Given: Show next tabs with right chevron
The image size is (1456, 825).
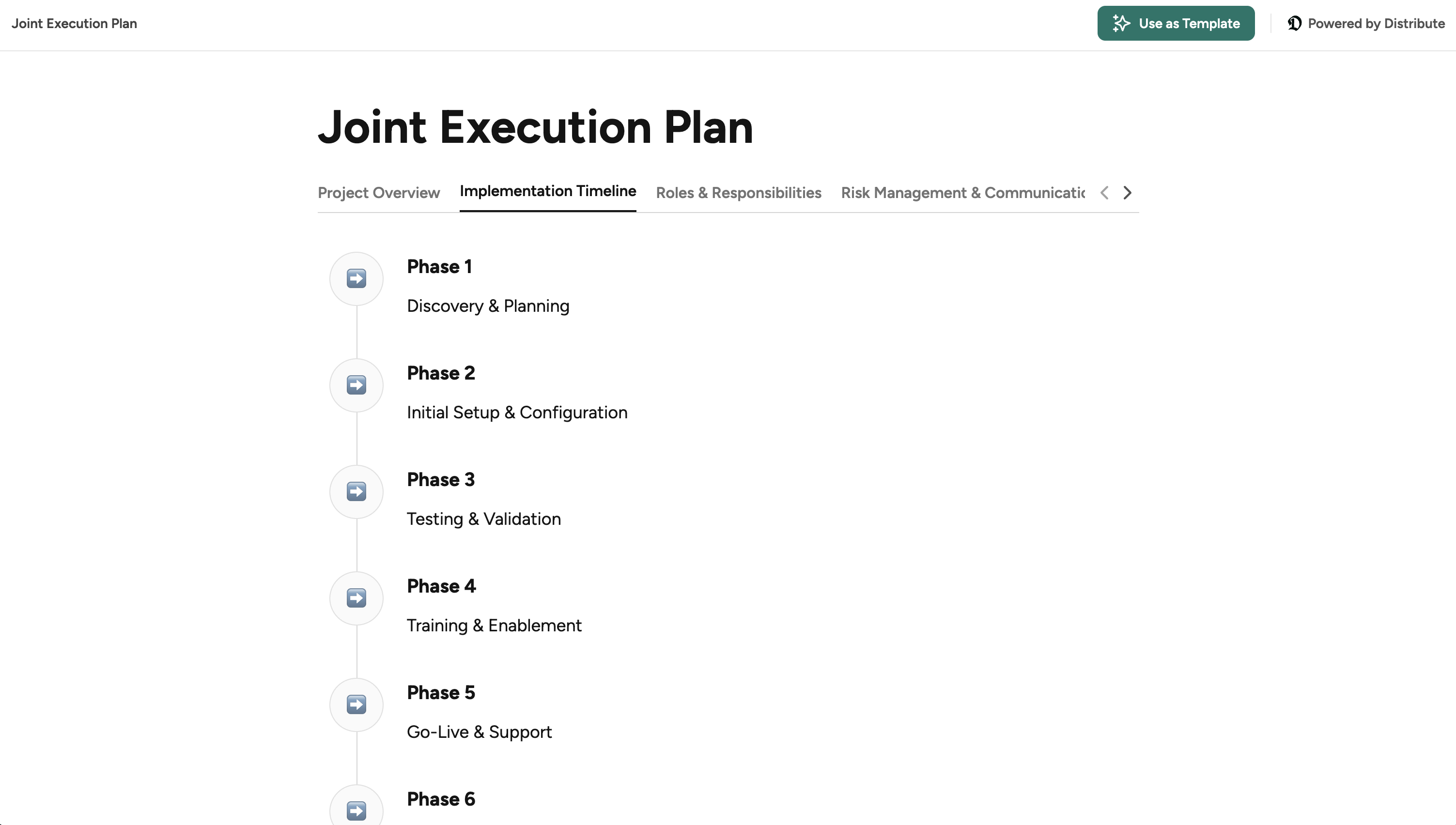Looking at the screenshot, I should click(1127, 193).
